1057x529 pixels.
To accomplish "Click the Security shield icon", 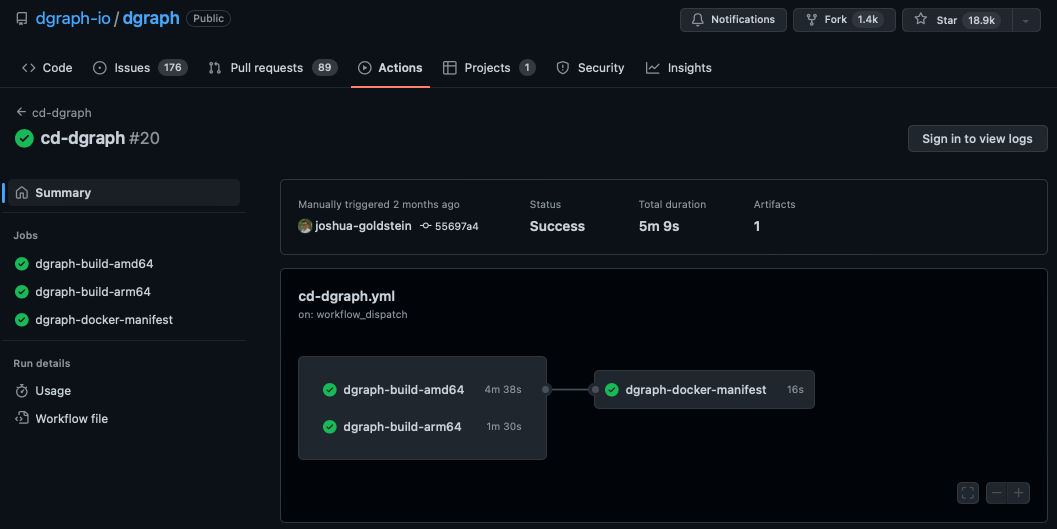I will pyautogui.click(x=563, y=67).
